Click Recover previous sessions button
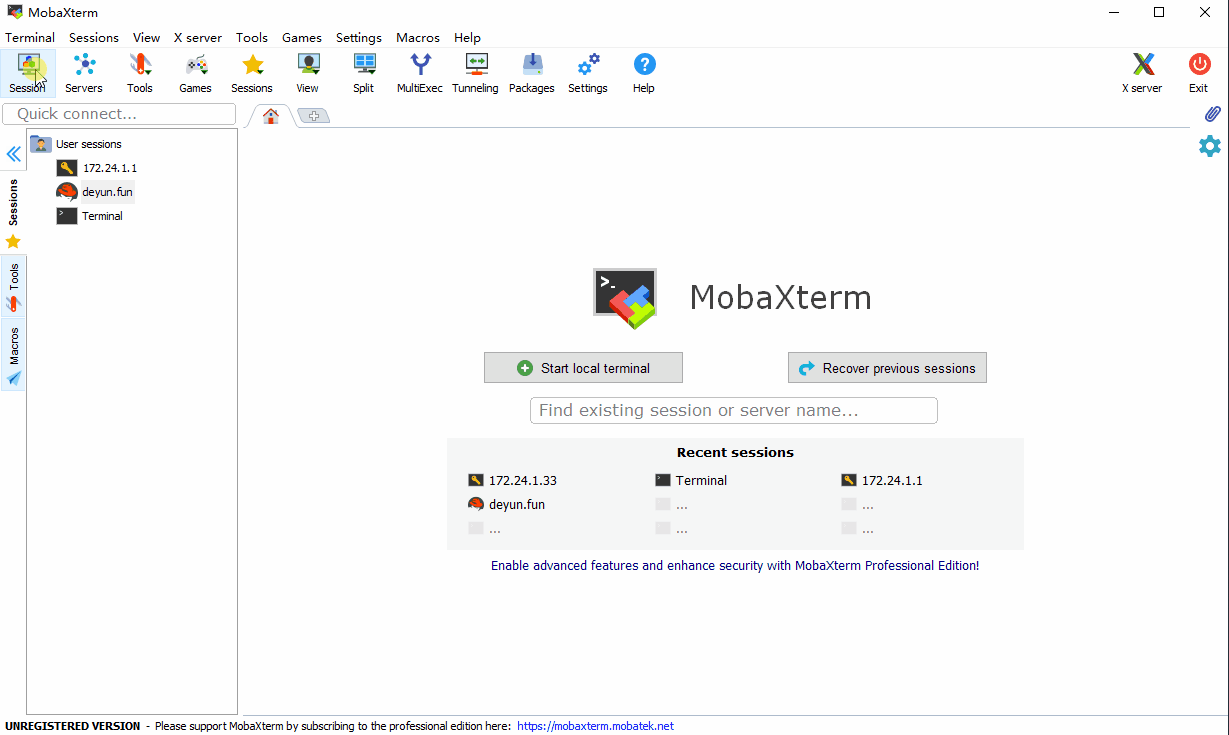Image resolution: width=1229 pixels, height=735 pixels. pos(887,368)
